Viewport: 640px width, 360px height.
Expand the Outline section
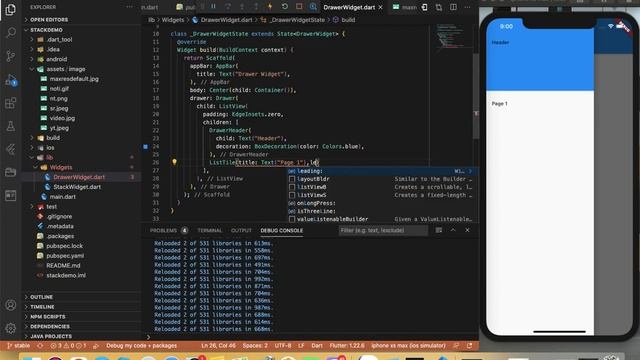click(41, 297)
